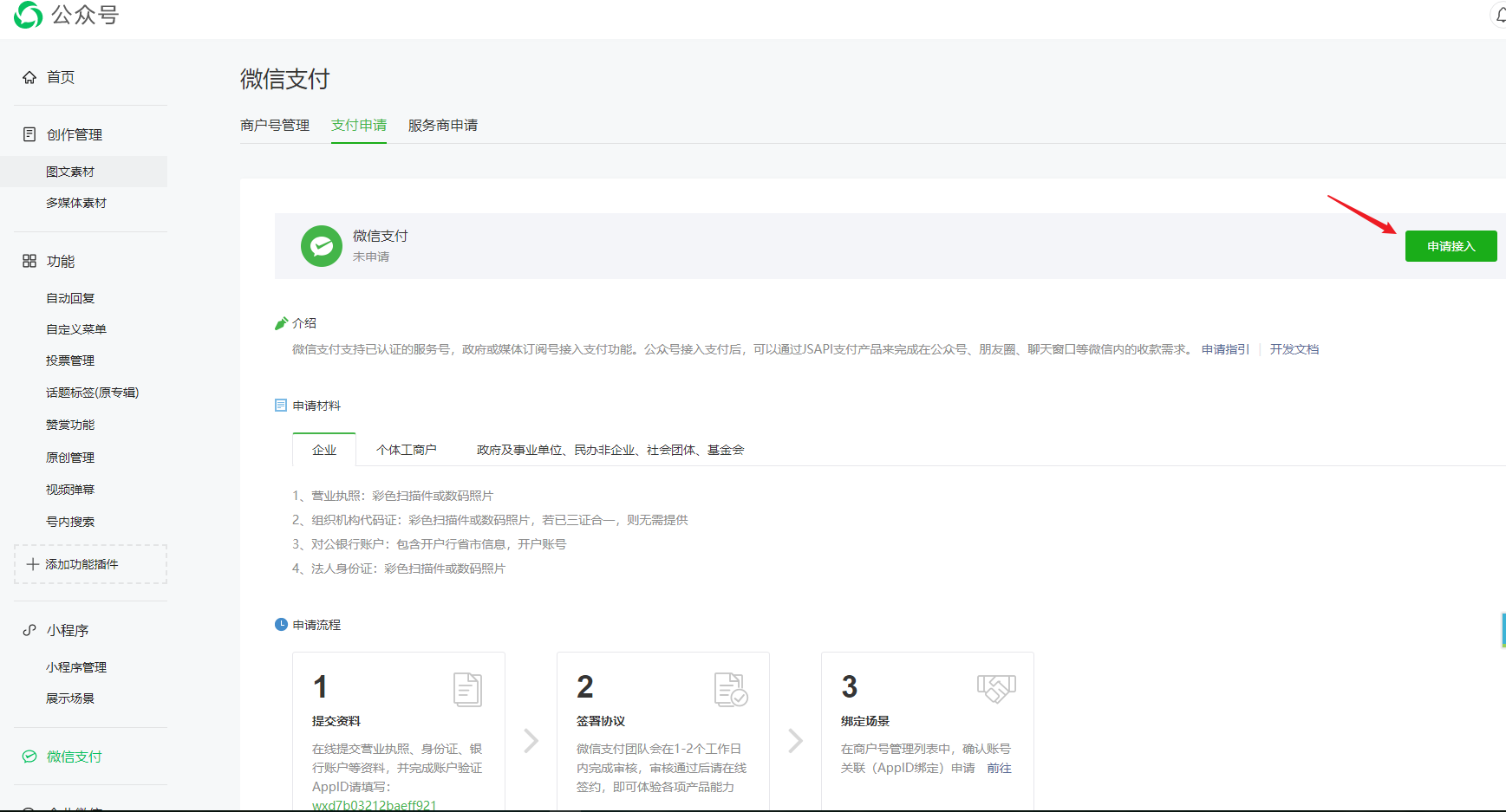1506x812 pixels.
Task: Open 小程序管理 in the sidebar
Action: (76, 667)
